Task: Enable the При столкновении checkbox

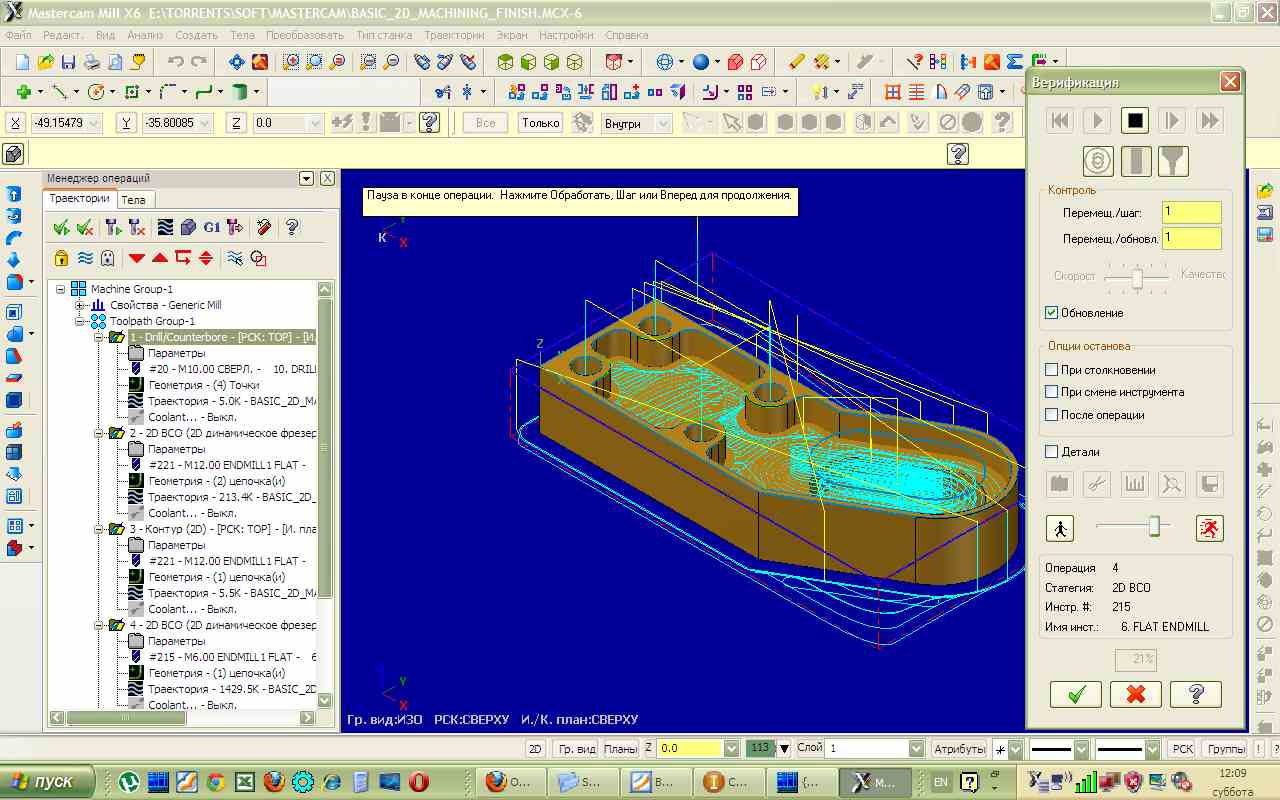Action: [1051, 370]
